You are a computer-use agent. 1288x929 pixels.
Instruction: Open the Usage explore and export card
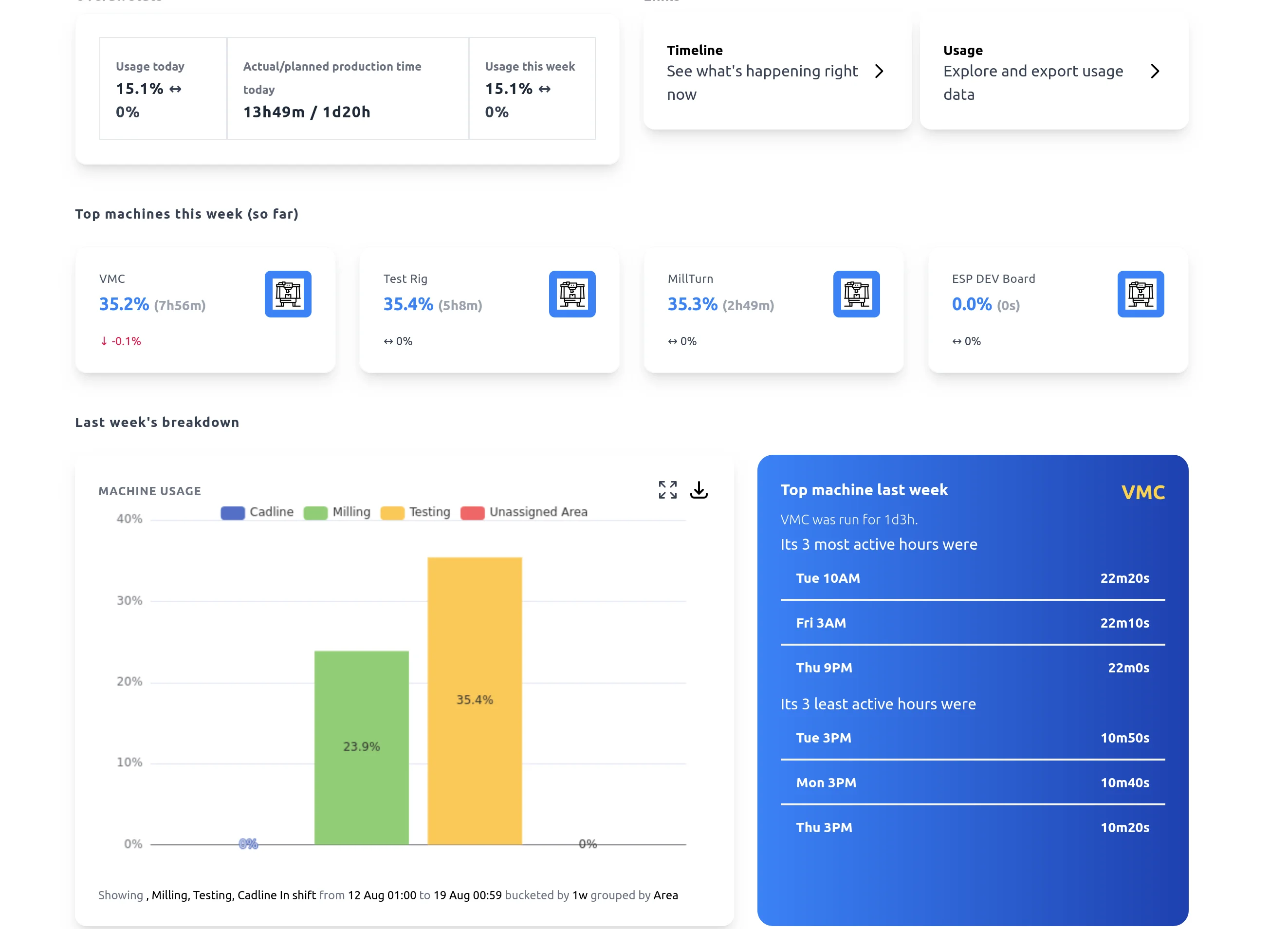[1033, 72]
